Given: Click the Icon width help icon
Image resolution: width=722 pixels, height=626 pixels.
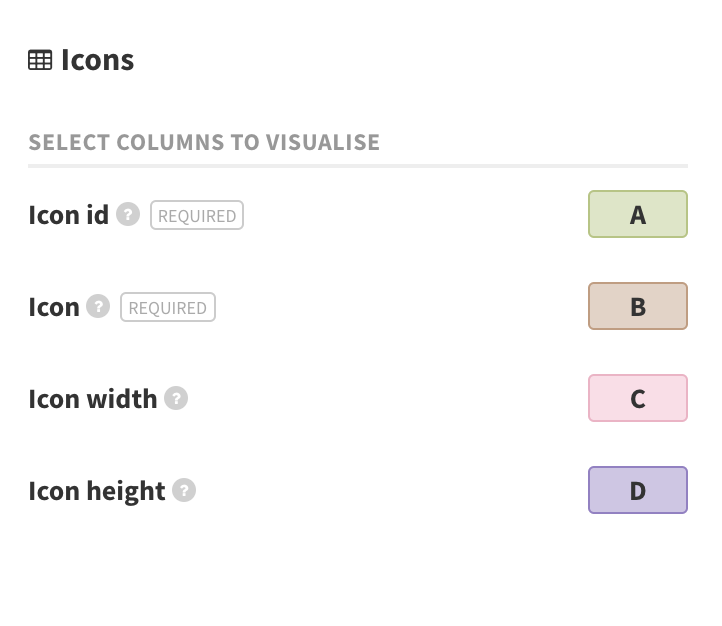Looking at the screenshot, I should (x=176, y=398).
